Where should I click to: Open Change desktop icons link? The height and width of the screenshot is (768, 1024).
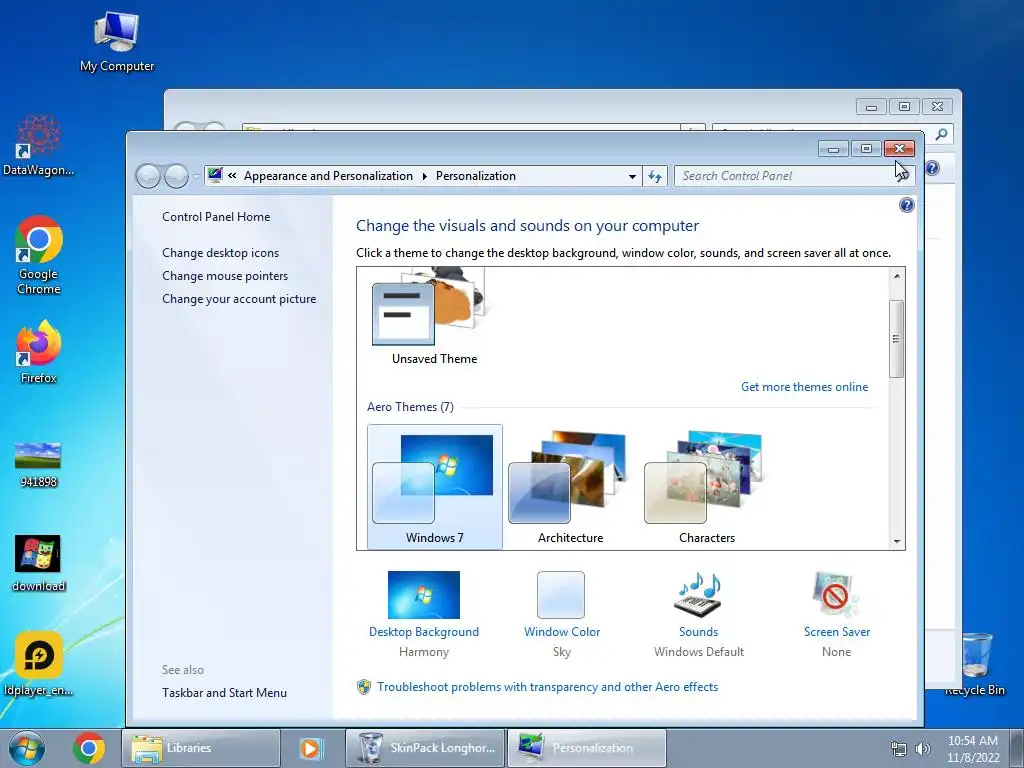tap(221, 253)
